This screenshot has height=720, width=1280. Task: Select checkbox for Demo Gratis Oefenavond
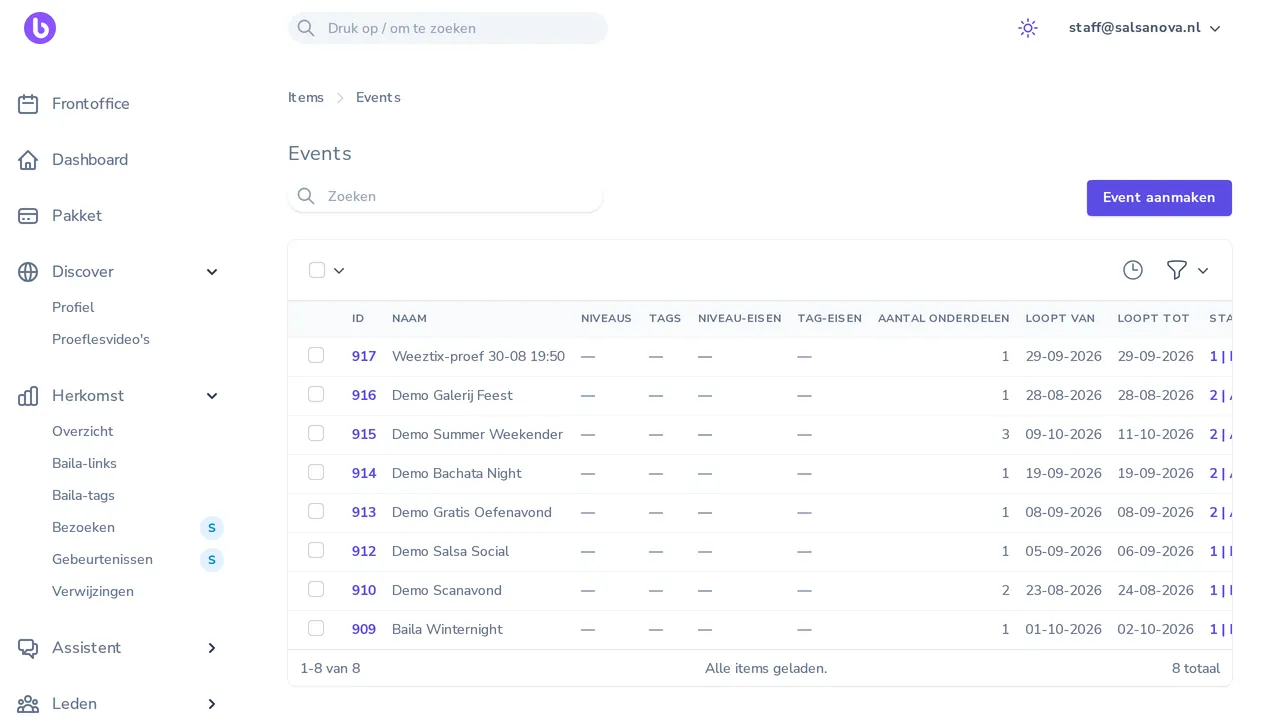click(x=316, y=511)
